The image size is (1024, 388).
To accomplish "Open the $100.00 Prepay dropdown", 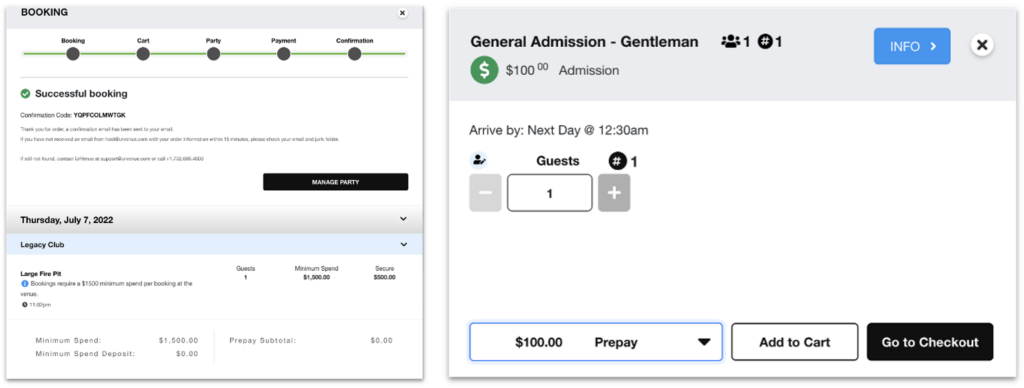I will point(596,342).
